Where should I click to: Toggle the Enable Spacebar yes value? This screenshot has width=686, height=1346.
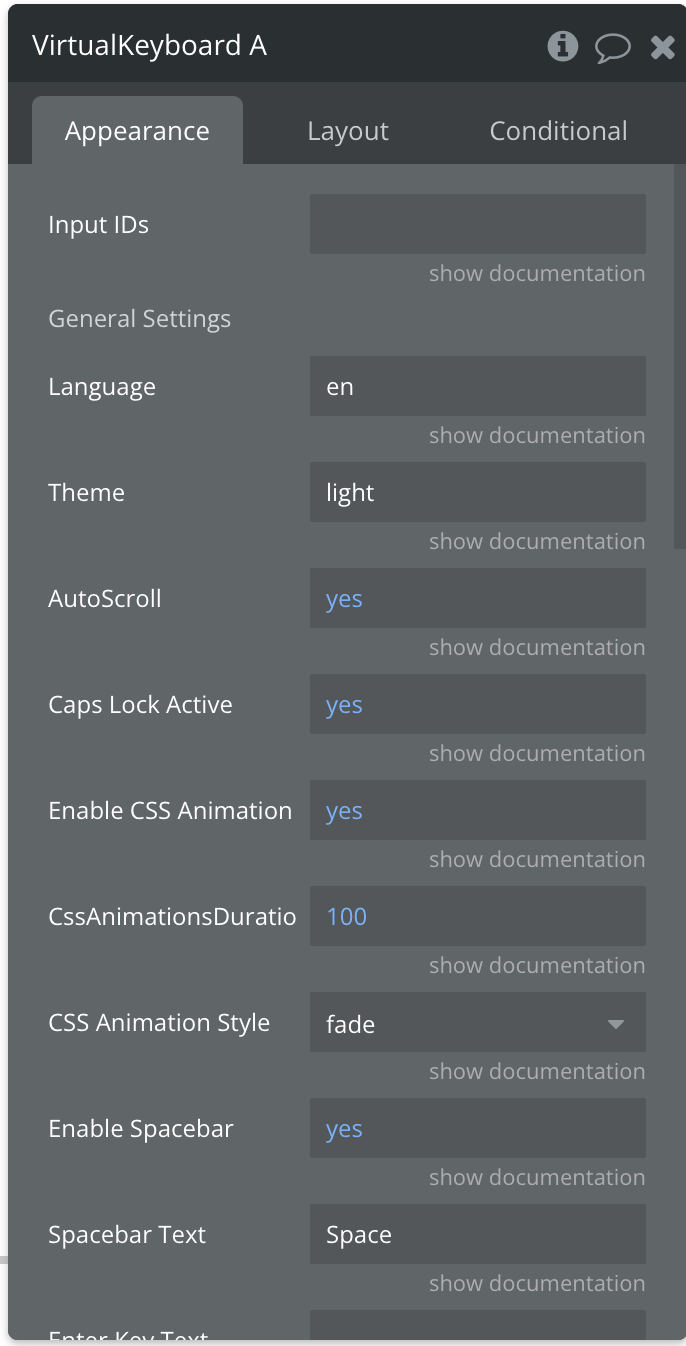click(x=344, y=1129)
